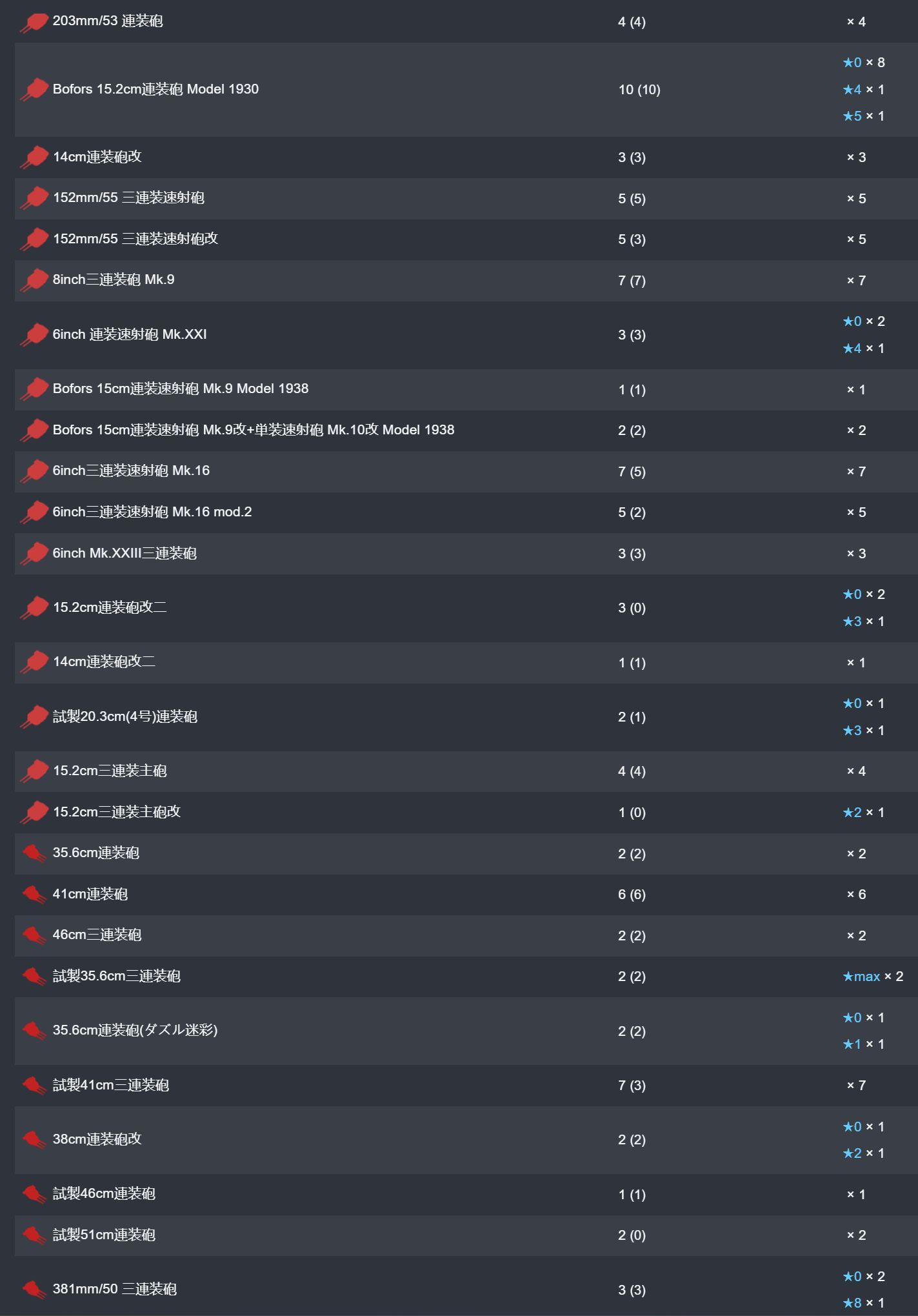Select the 35.6cm連装砲(ダズル迷彩) row name
Image resolution: width=918 pixels, height=1316 pixels.
click(x=135, y=1030)
